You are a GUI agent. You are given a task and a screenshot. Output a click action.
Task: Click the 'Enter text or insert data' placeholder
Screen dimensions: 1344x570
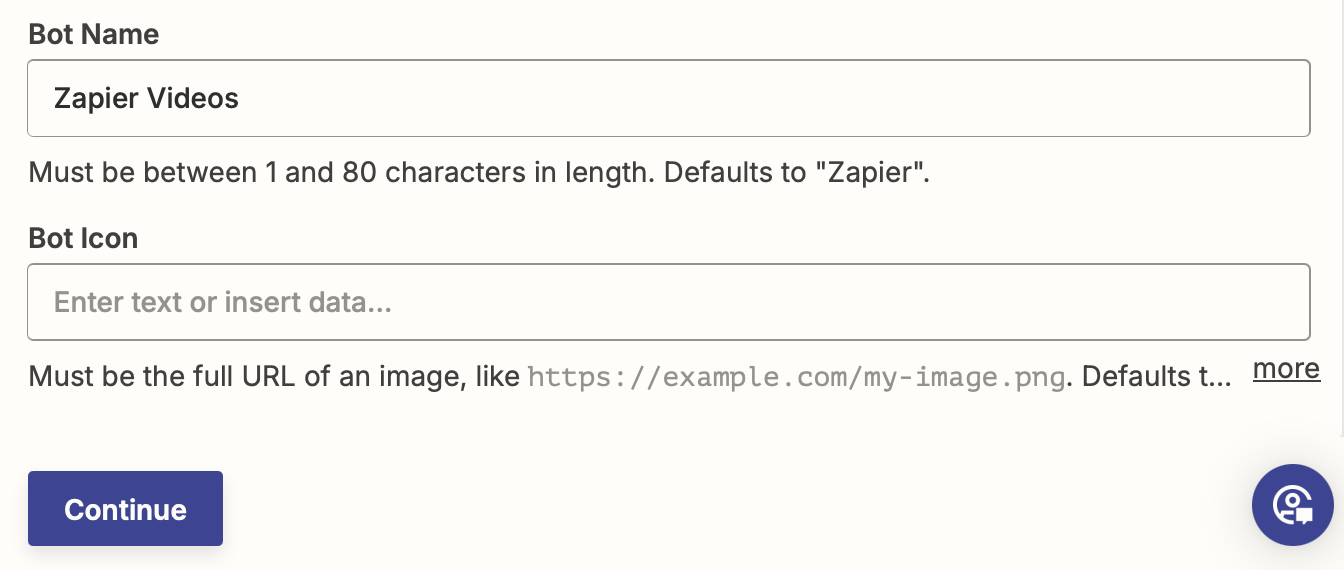222,302
